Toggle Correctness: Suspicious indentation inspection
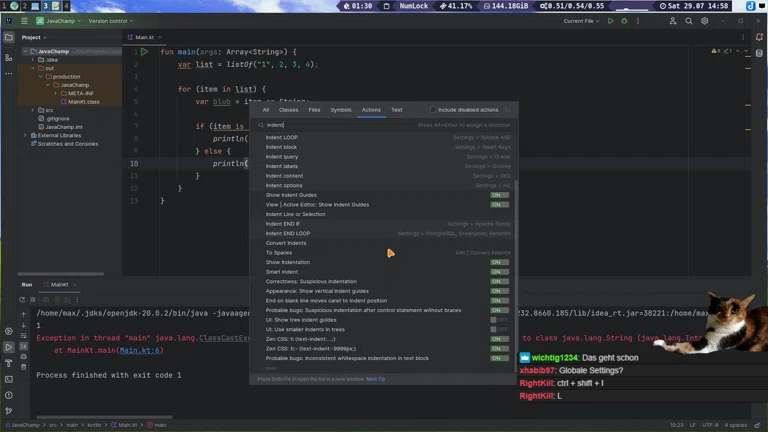The width and height of the screenshot is (768, 432). pyautogui.click(x=500, y=282)
